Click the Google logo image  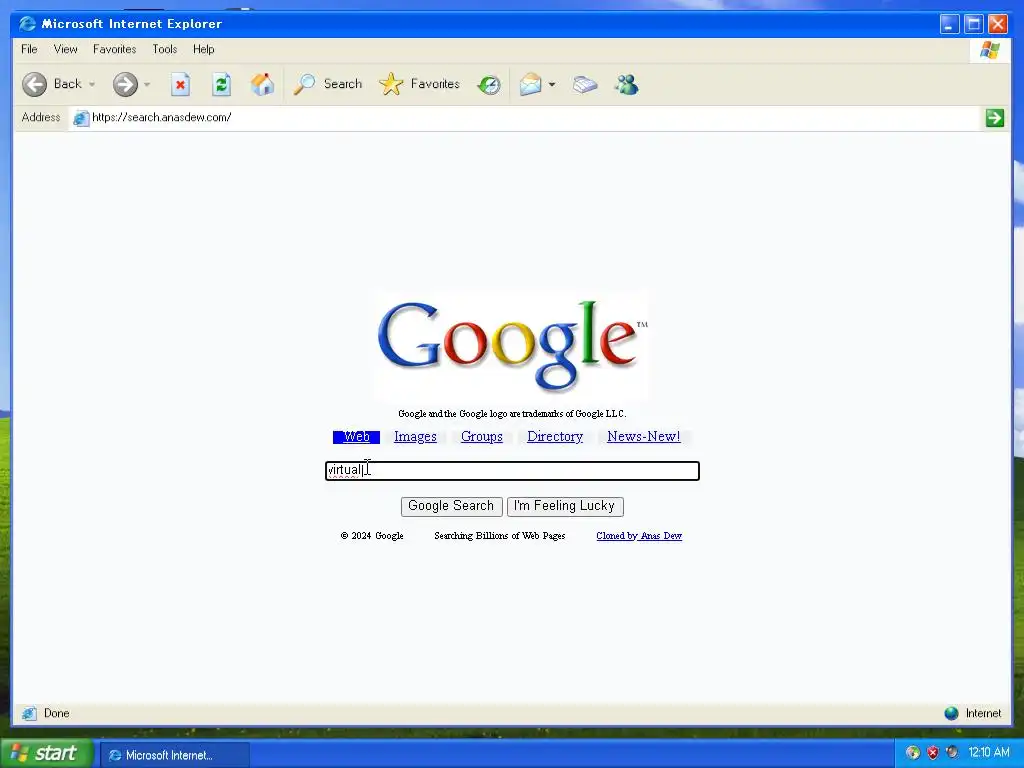[x=512, y=345]
